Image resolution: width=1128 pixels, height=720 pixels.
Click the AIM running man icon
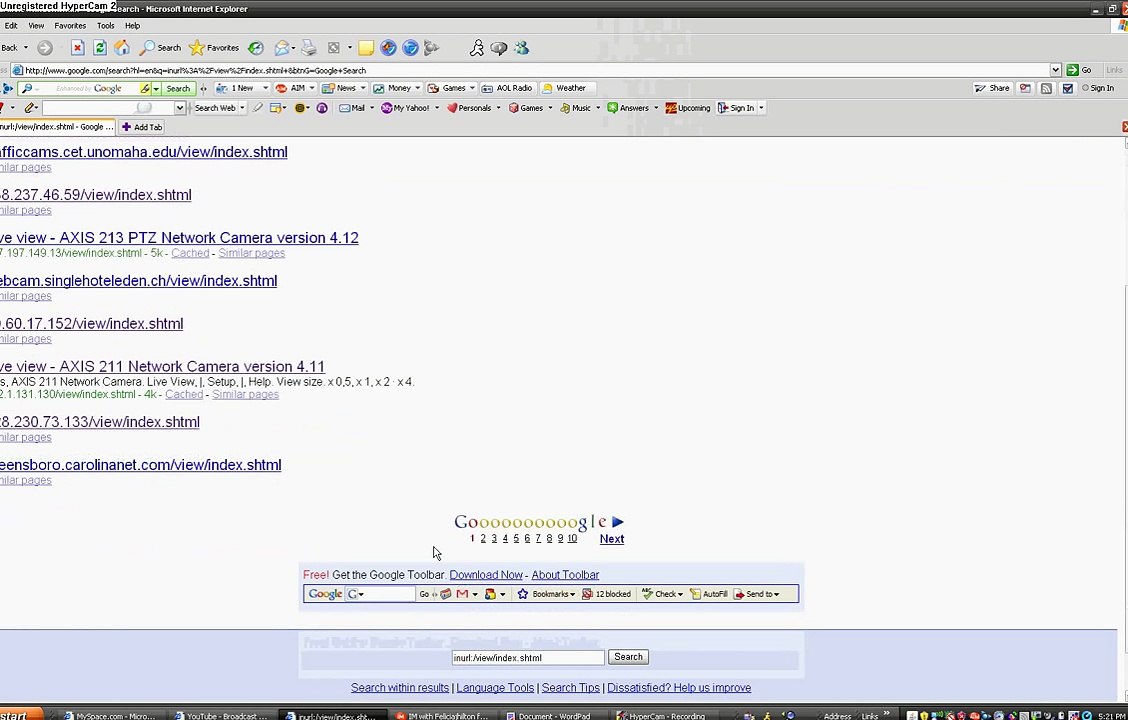click(476, 48)
